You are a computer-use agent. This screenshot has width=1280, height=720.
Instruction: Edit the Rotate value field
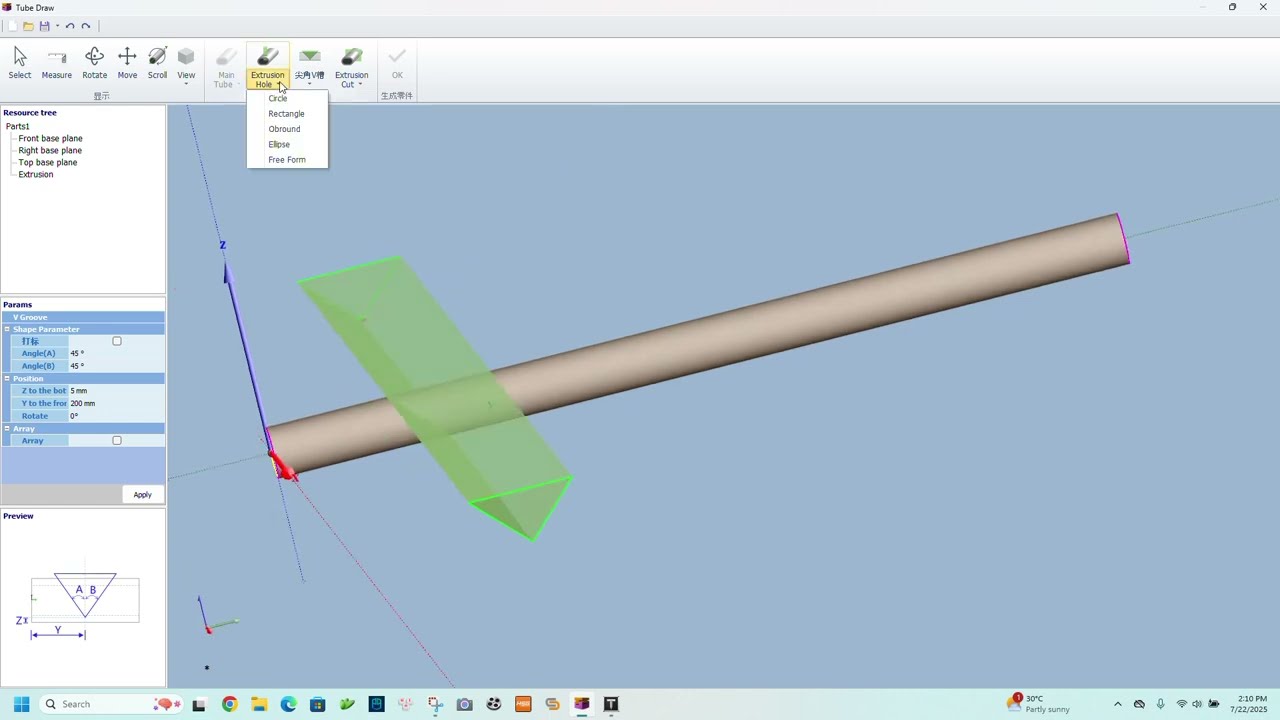[116, 416]
